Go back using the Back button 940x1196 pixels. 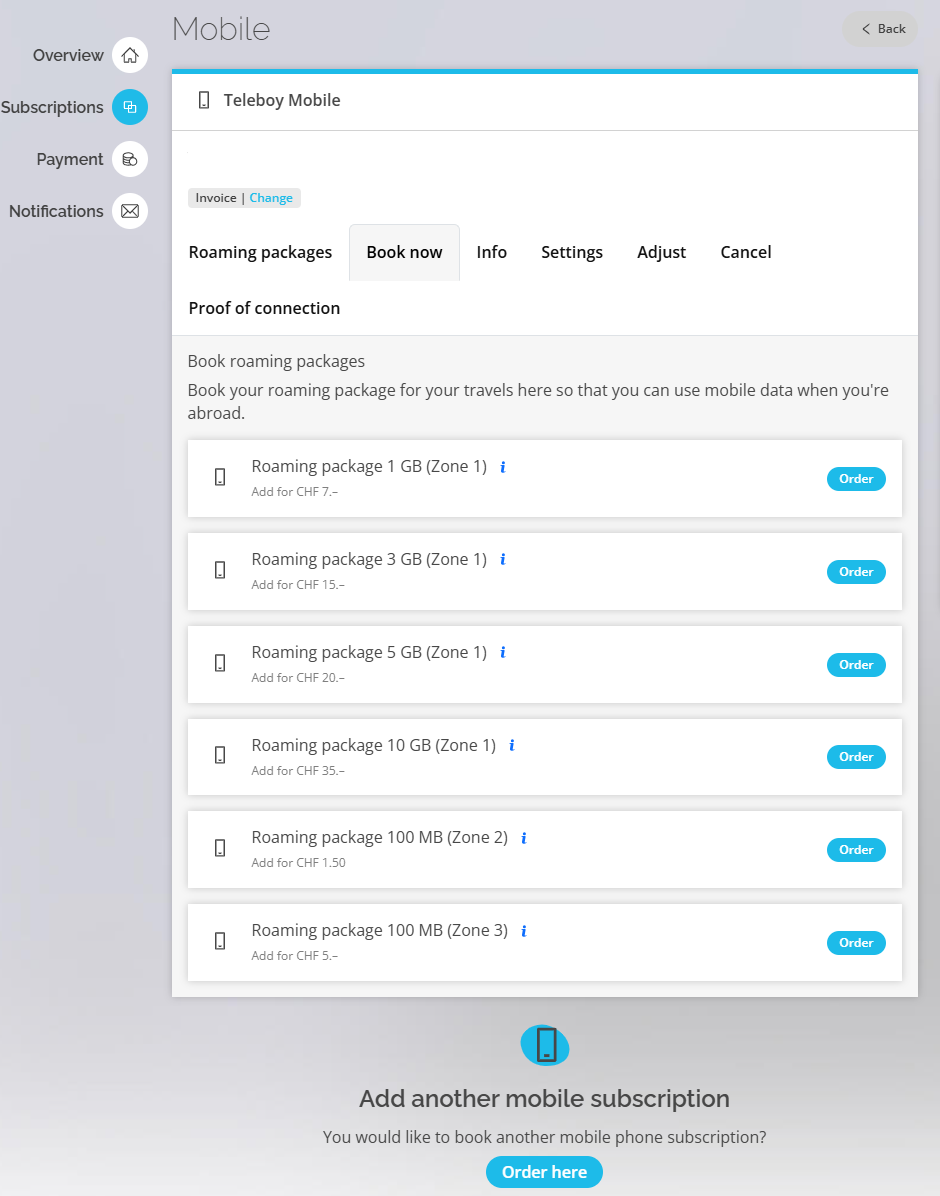880,29
